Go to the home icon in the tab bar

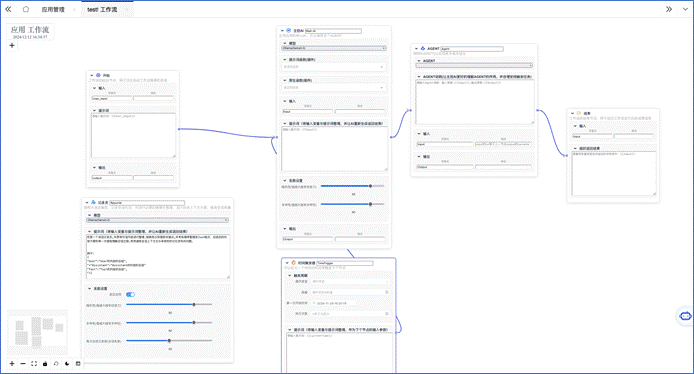(26, 9)
